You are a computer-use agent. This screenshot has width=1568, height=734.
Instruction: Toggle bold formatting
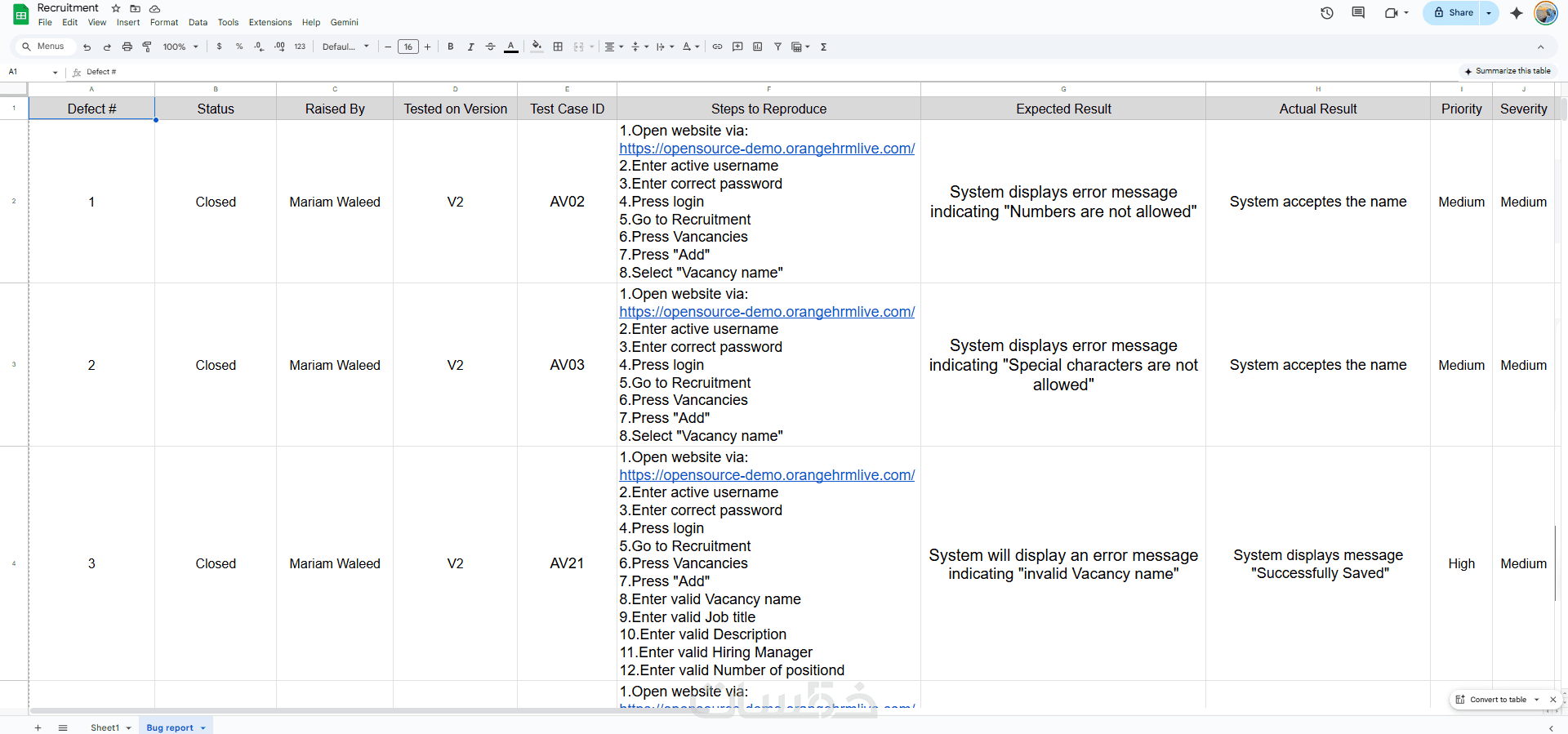pos(450,47)
